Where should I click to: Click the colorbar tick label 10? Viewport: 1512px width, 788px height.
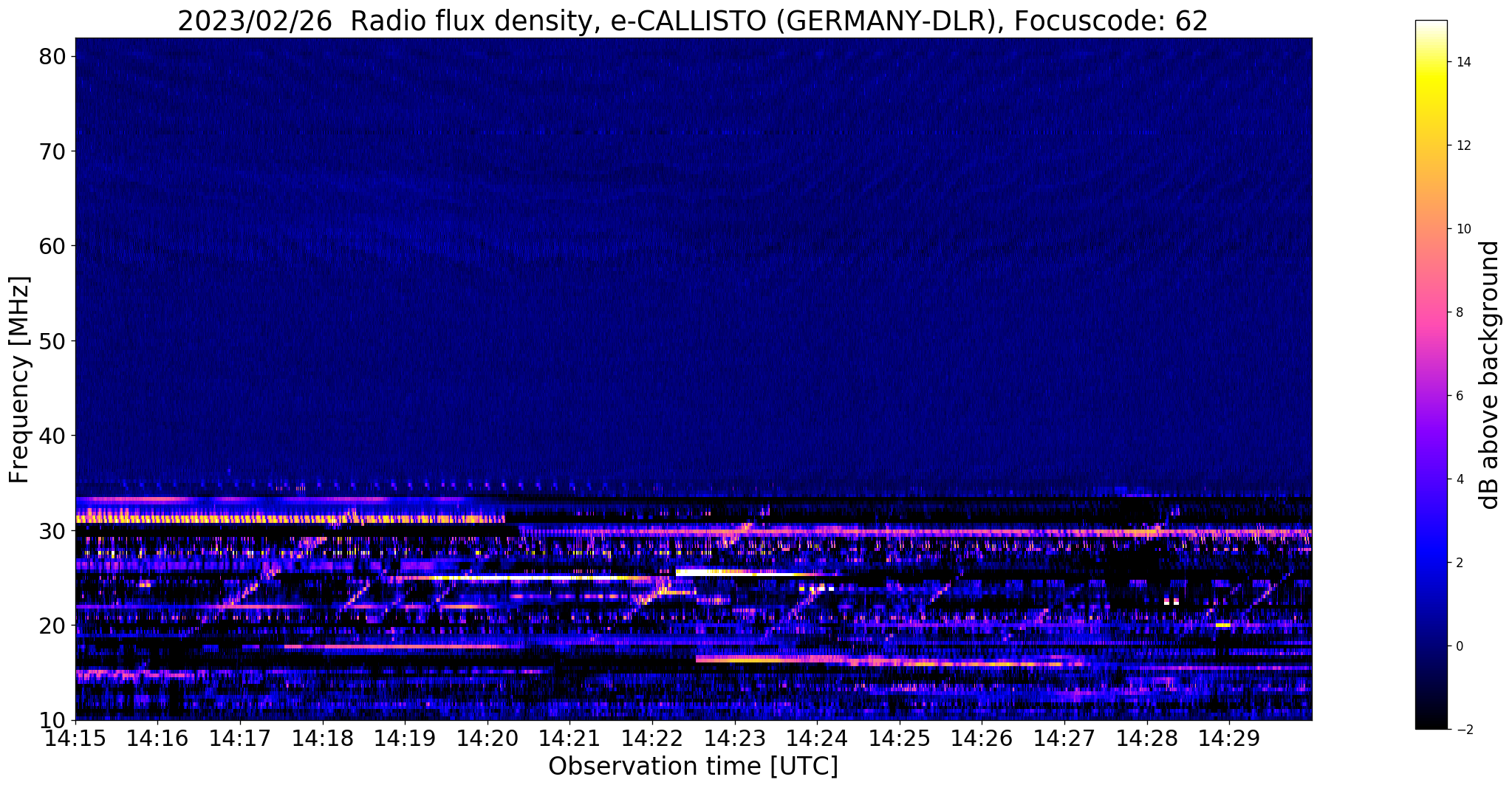coord(1463,229)
